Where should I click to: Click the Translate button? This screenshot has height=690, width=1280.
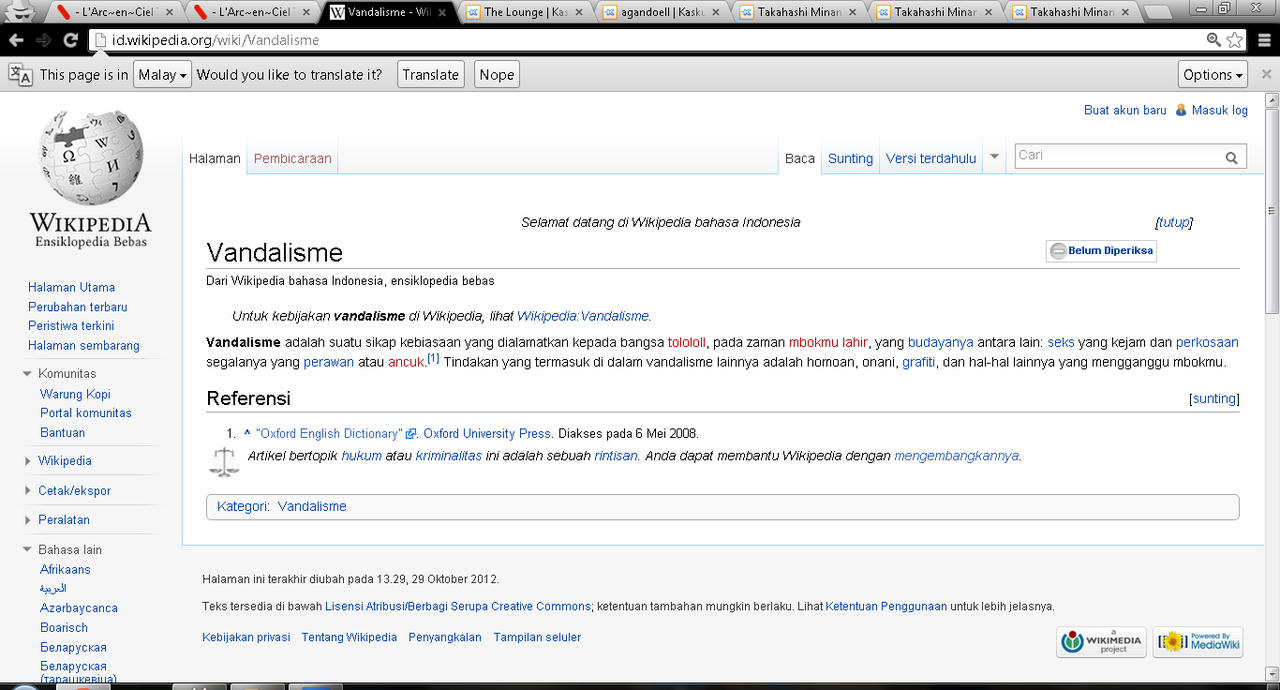tap(431, 74)
